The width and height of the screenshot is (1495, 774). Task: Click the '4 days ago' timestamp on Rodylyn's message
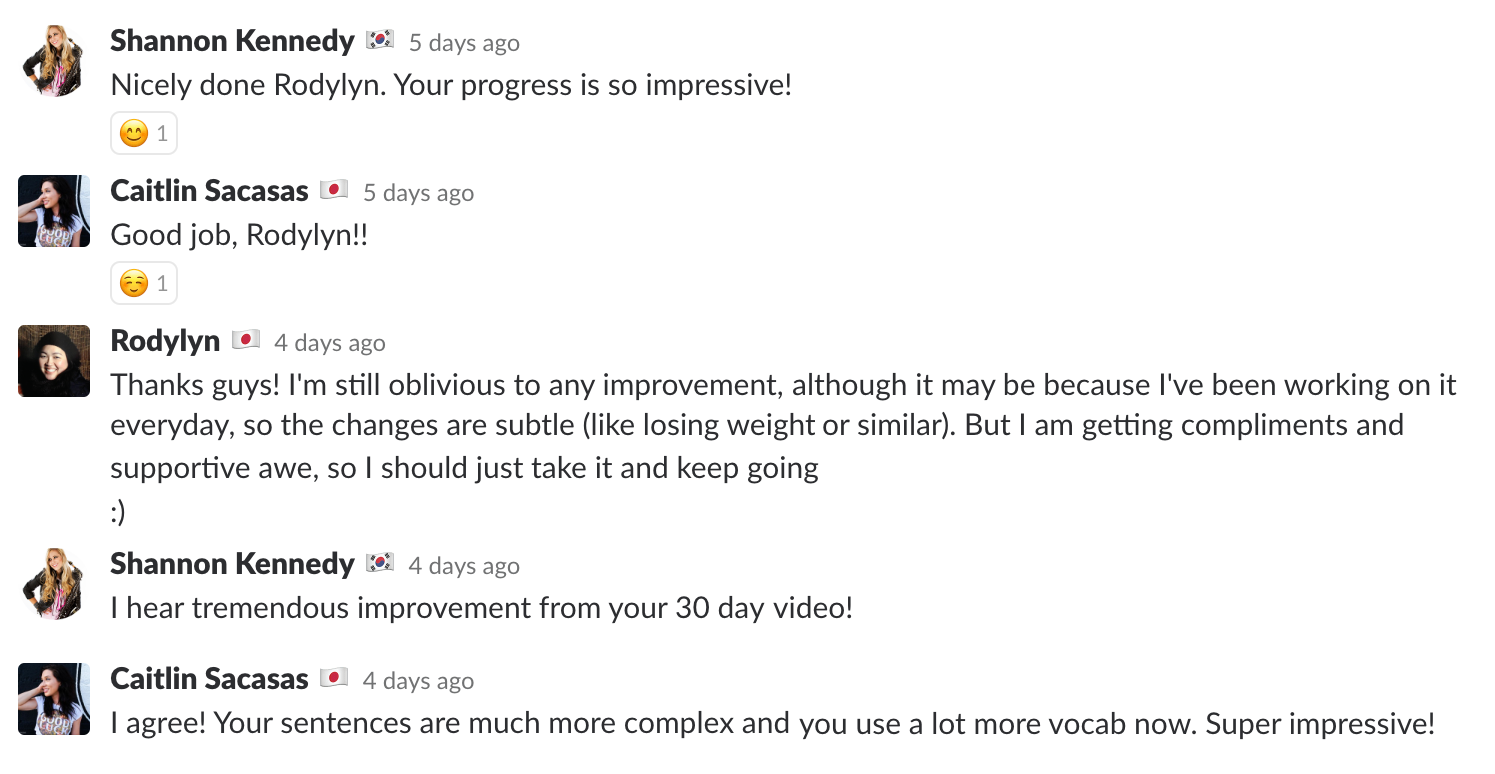(x=329, y=343)
